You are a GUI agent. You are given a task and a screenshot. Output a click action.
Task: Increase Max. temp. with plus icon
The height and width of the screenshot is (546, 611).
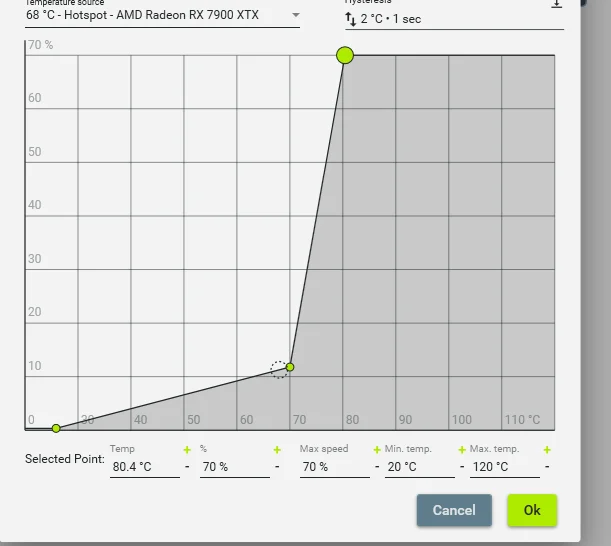[x=547, y=450]
